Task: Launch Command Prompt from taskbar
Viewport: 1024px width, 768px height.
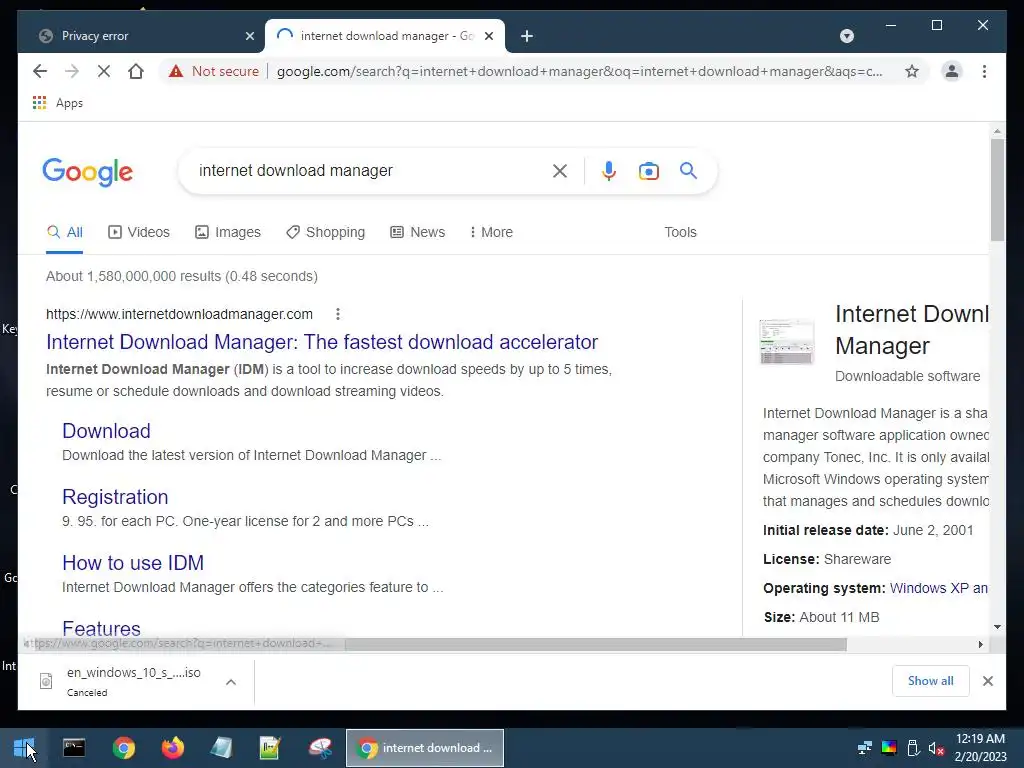Action: click(74, 748)
